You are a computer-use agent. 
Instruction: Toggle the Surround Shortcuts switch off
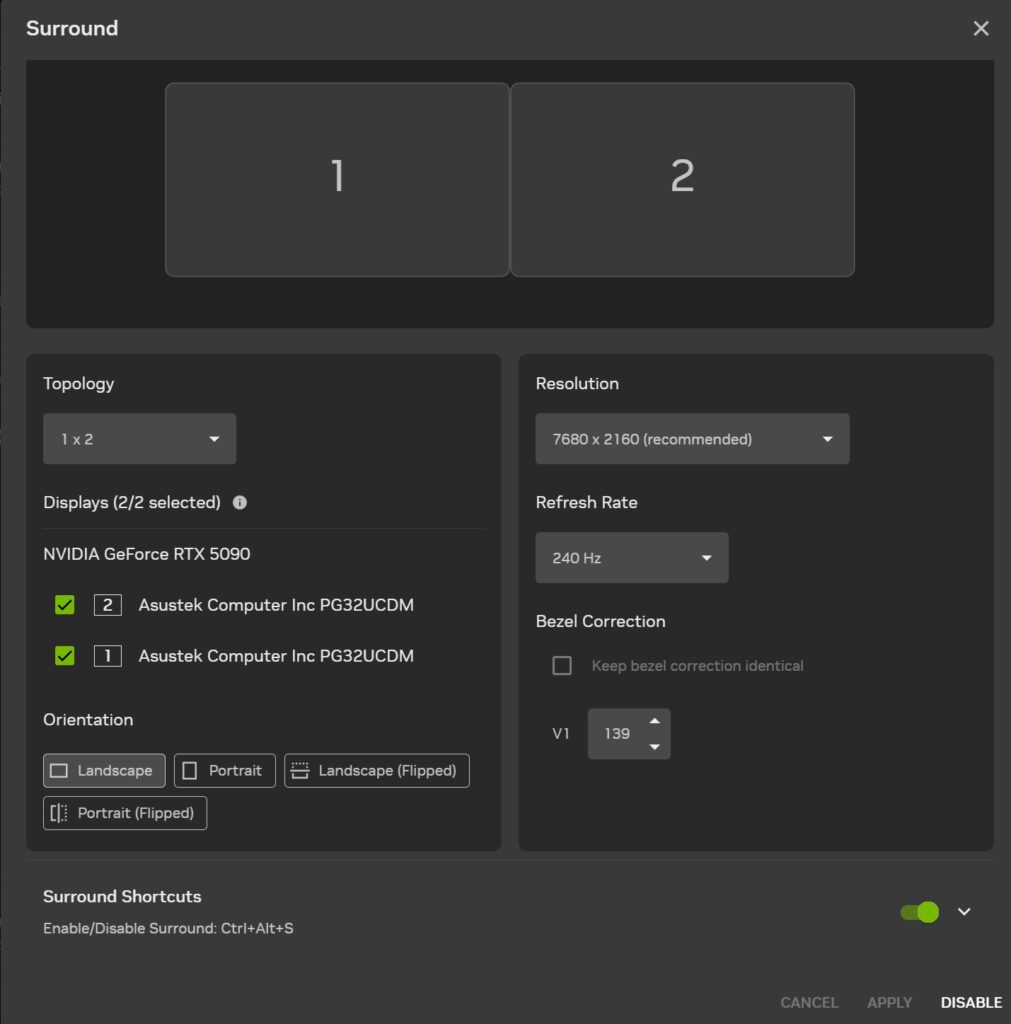point(919,912)
